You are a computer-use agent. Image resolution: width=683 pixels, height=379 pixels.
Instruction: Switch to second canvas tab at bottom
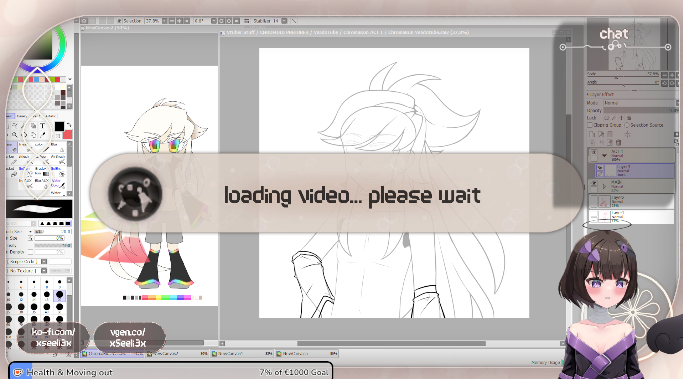point(177,354)
